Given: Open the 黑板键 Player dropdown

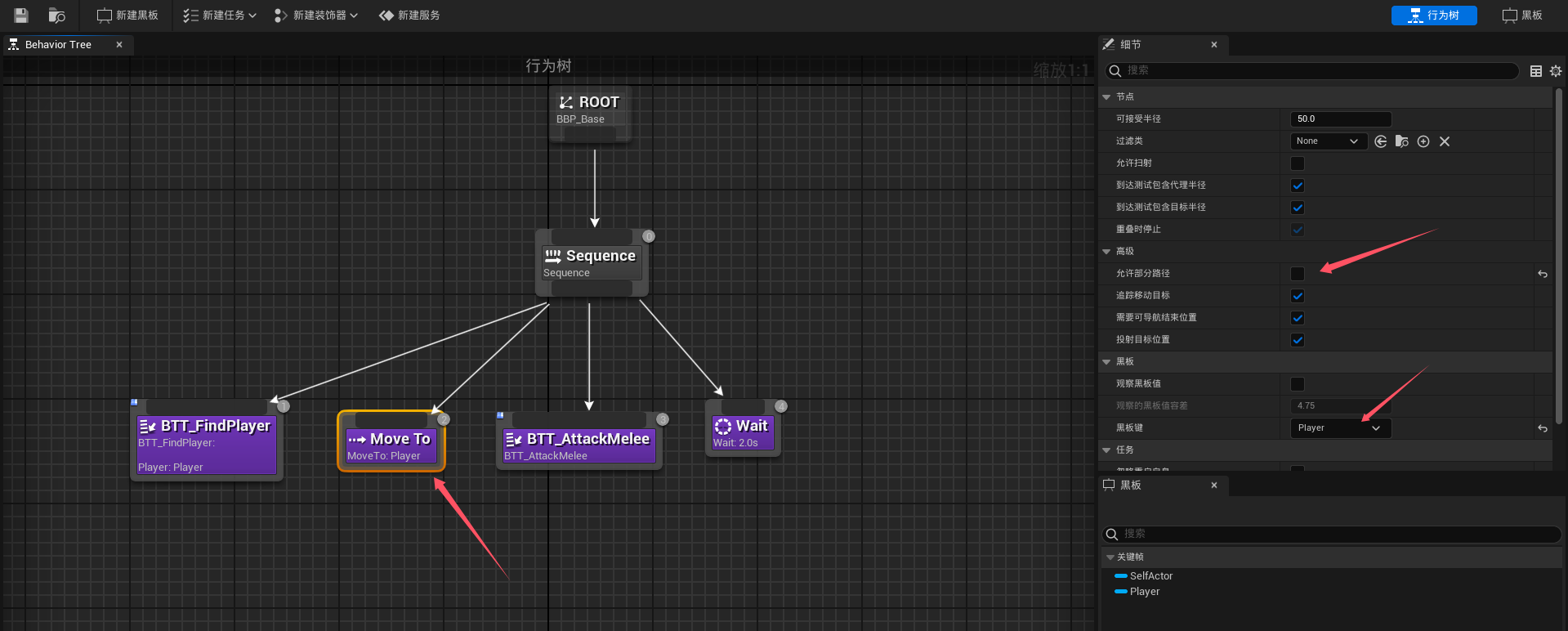Looking at the screenshot, I should pos(1340,428).
